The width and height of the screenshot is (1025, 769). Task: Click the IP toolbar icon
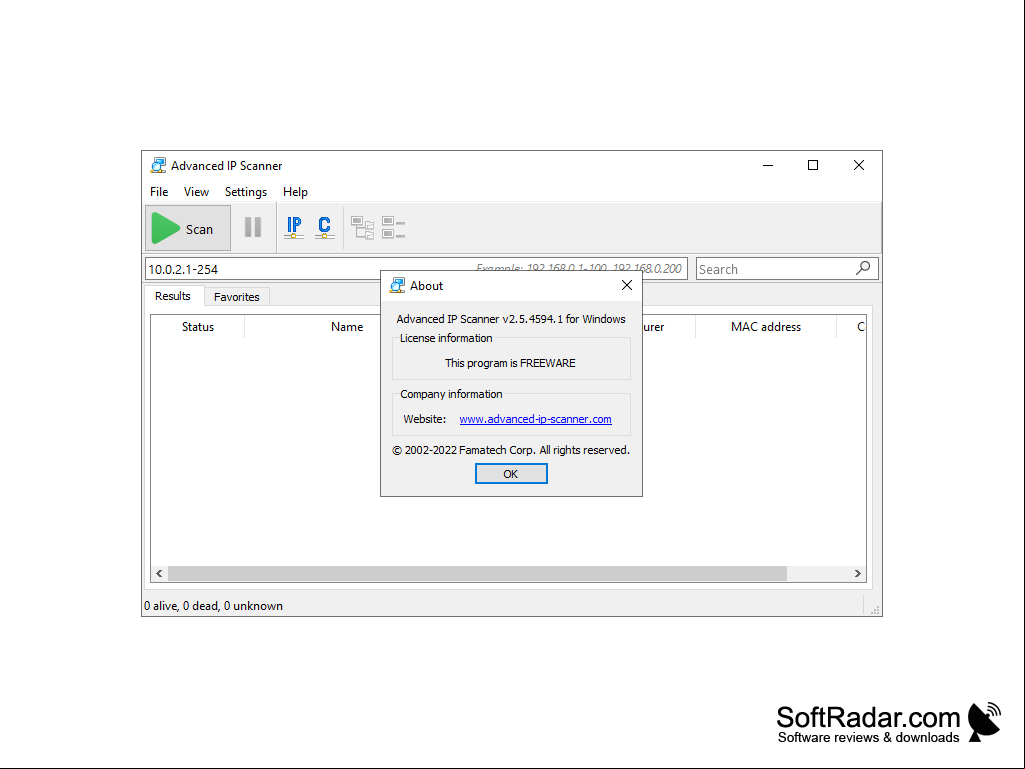tap(294, 228)
